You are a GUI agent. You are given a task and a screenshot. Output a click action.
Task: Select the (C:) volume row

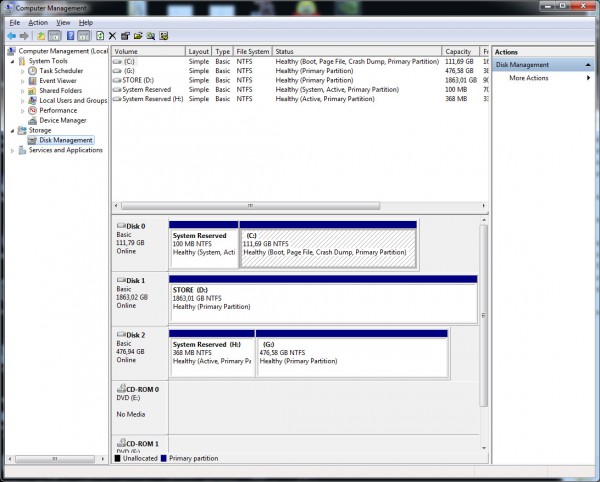(300, 62)
